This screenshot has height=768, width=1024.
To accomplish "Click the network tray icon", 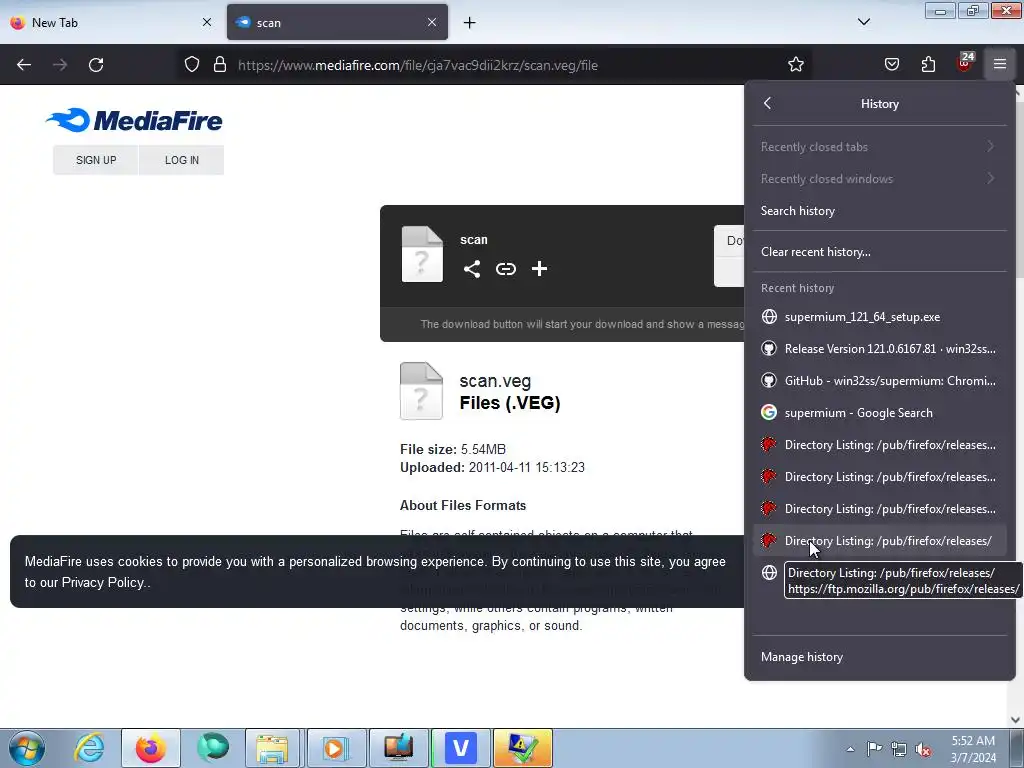I will coord(899,749).
